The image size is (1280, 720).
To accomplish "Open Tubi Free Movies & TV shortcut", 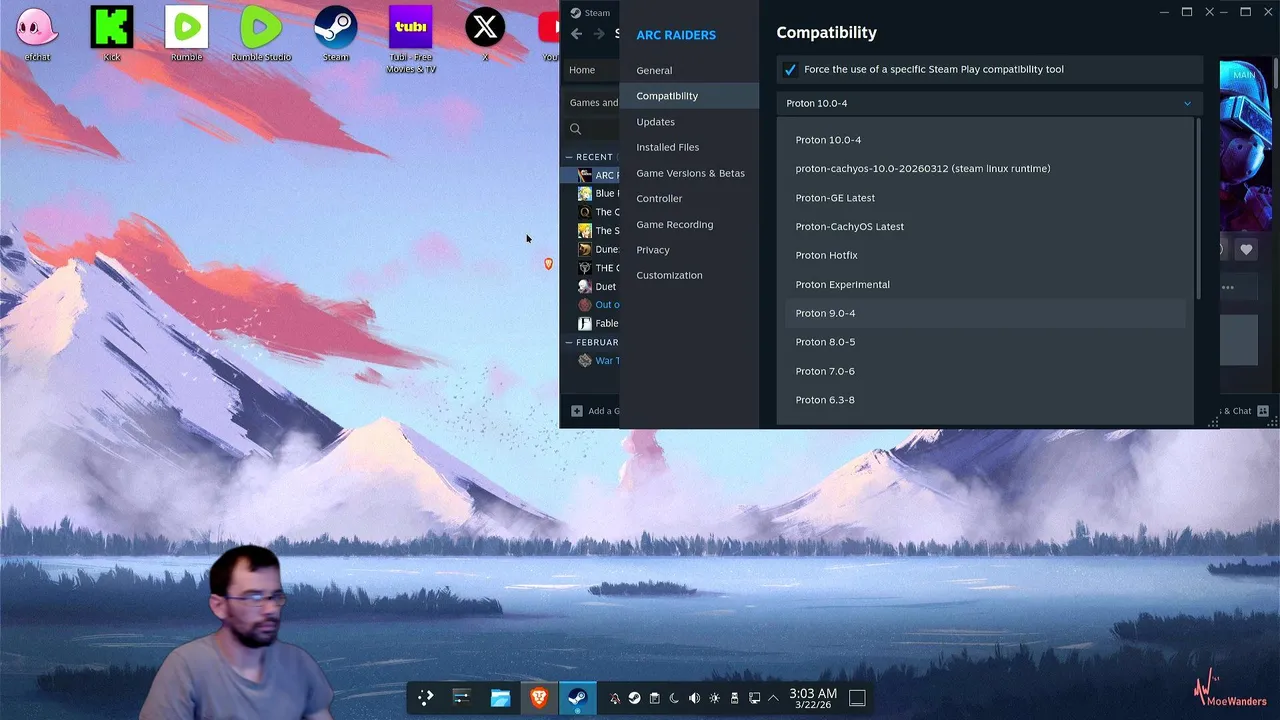I will point(411,40).
